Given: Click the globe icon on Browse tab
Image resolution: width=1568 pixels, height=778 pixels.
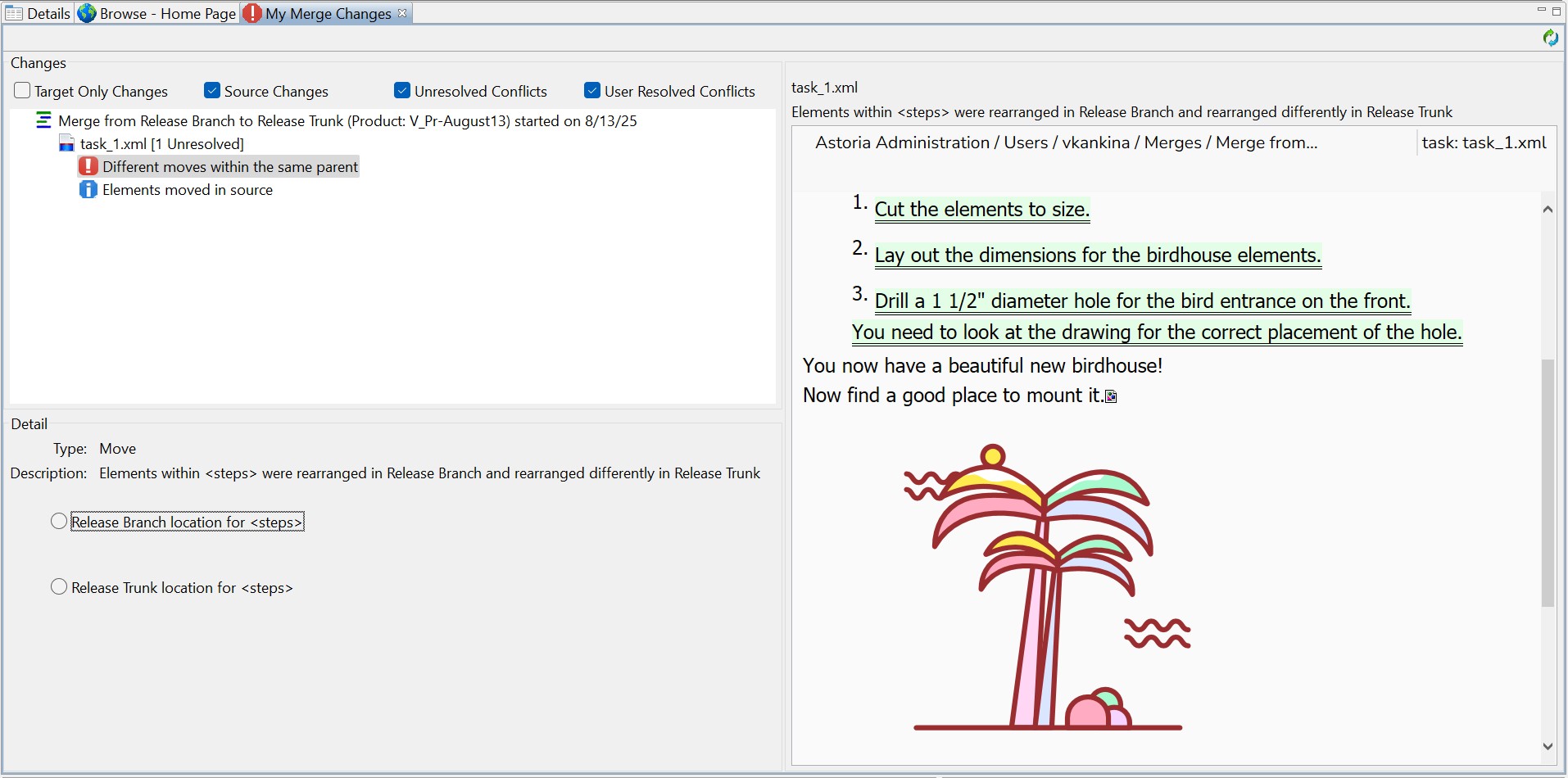Looking at the screenshot, I should click(x=87, y=13).
